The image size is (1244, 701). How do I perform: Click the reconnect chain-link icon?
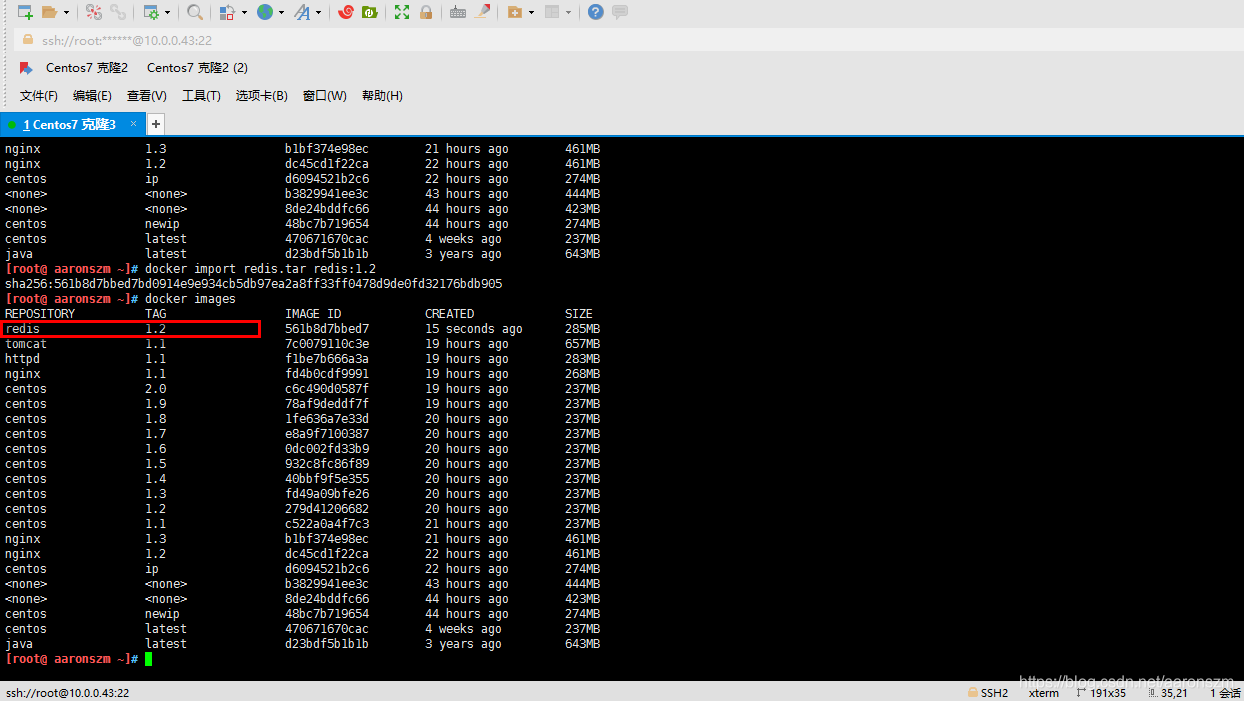[x=118, y=12]
